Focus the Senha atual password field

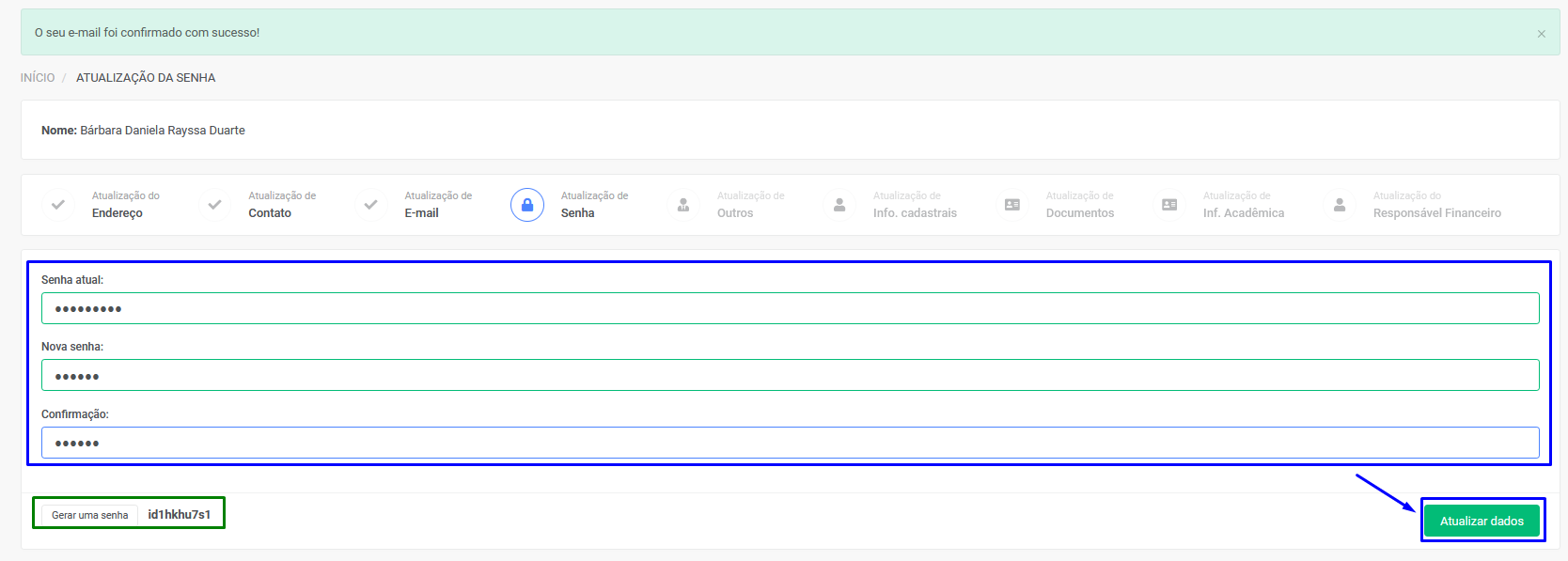click(791, 308)
